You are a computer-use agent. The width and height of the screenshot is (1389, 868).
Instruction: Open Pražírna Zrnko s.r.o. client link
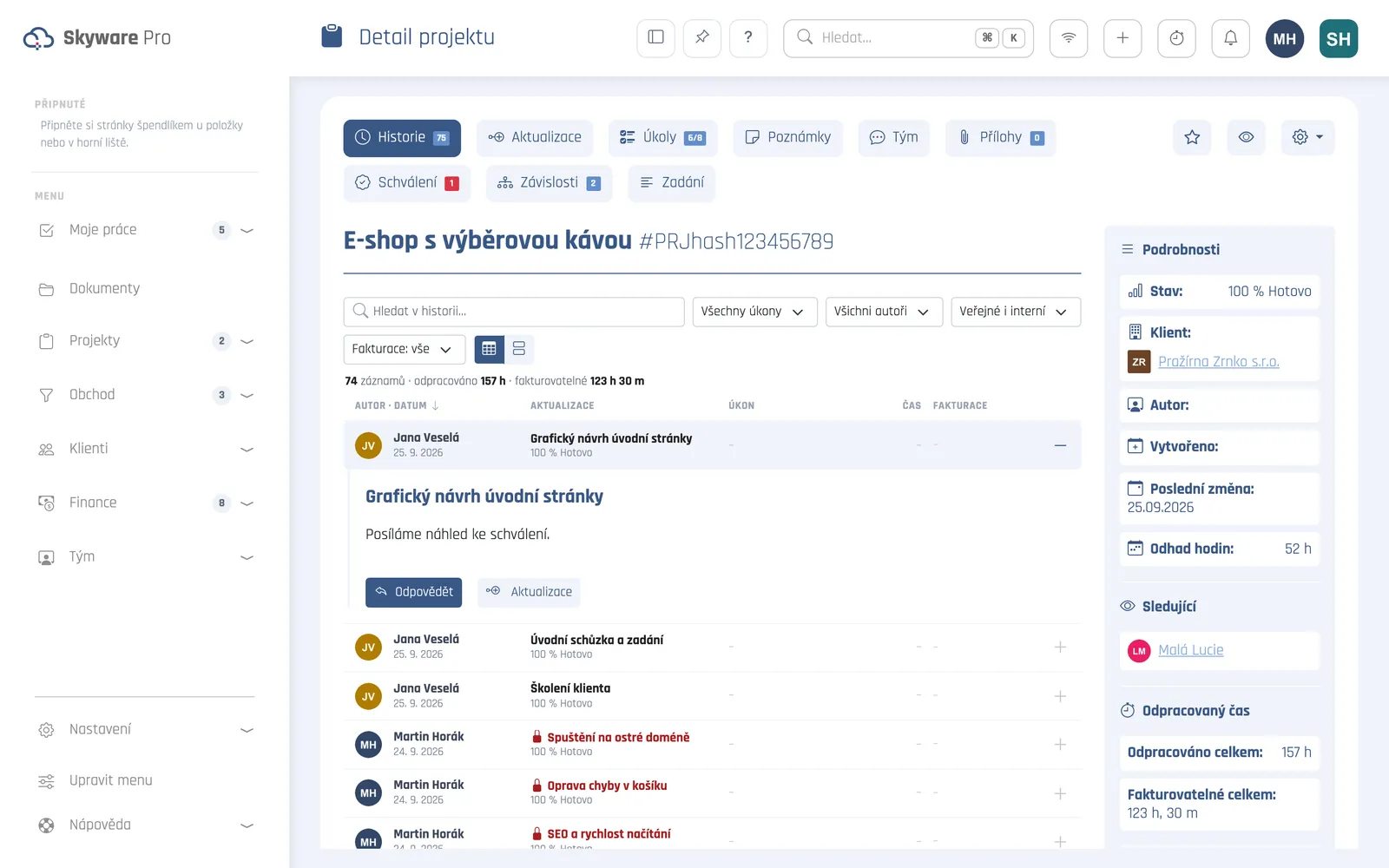click(x=1219, y=362)
